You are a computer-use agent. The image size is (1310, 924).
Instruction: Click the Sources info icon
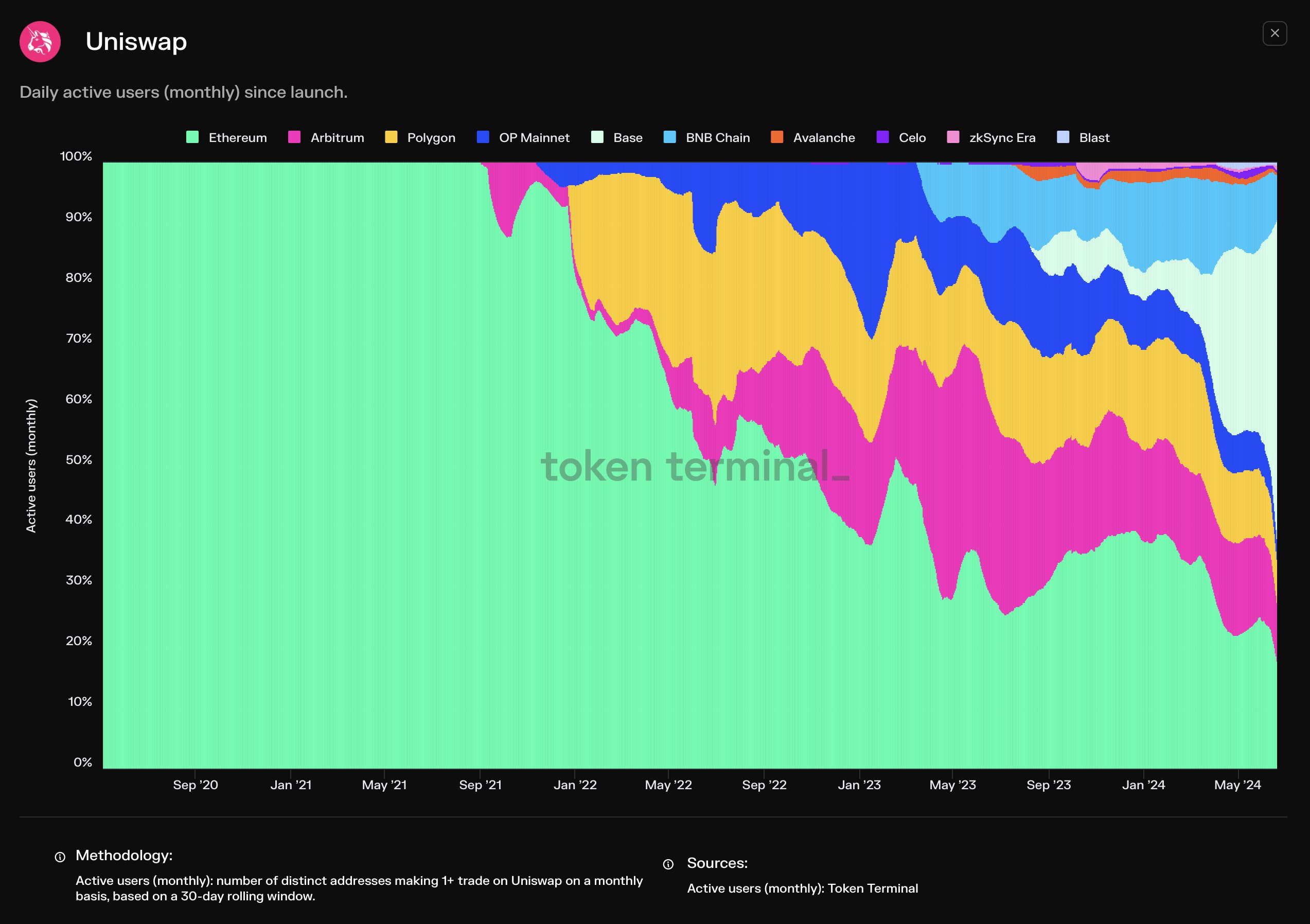click(668, 864)
